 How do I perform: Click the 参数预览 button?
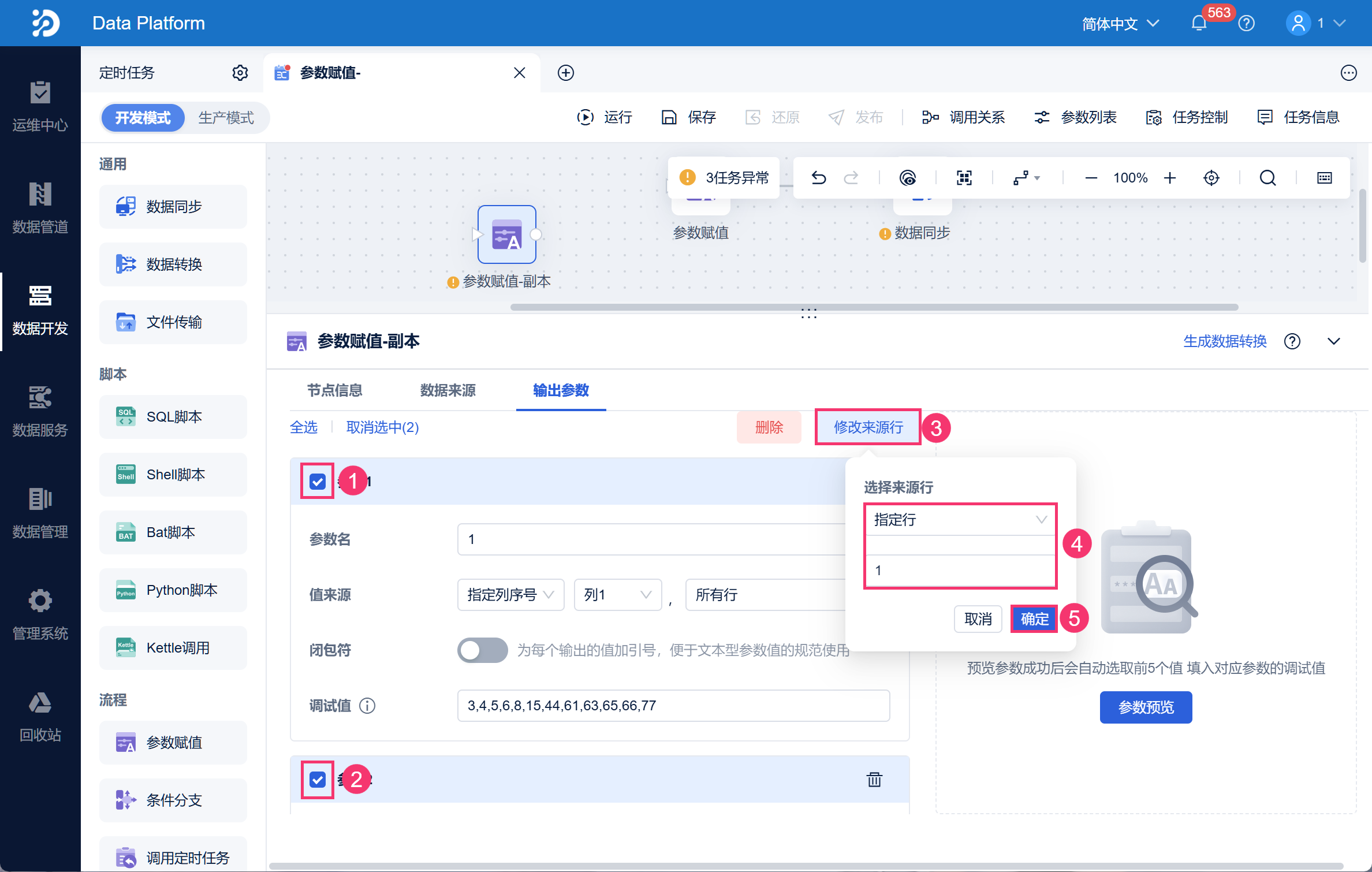1146,707
